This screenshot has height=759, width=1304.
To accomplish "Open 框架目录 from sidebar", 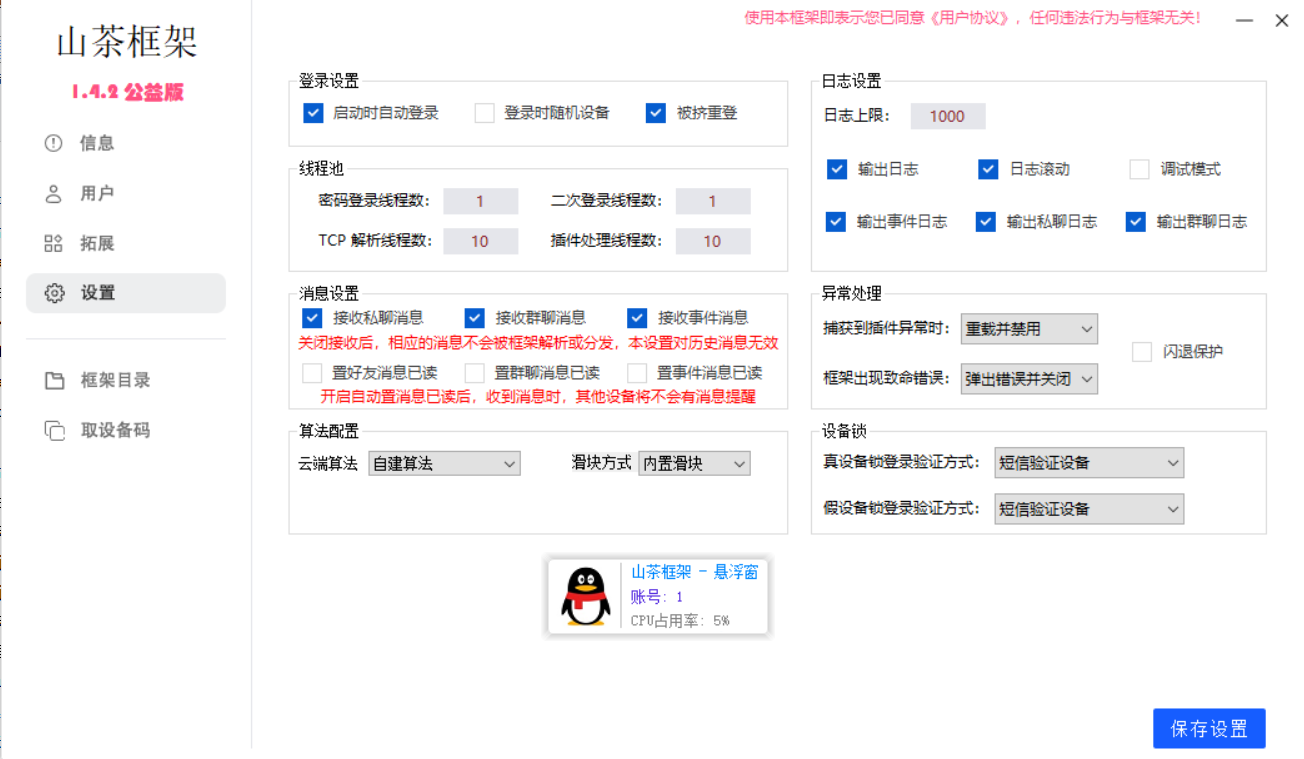I will point(126,380).
